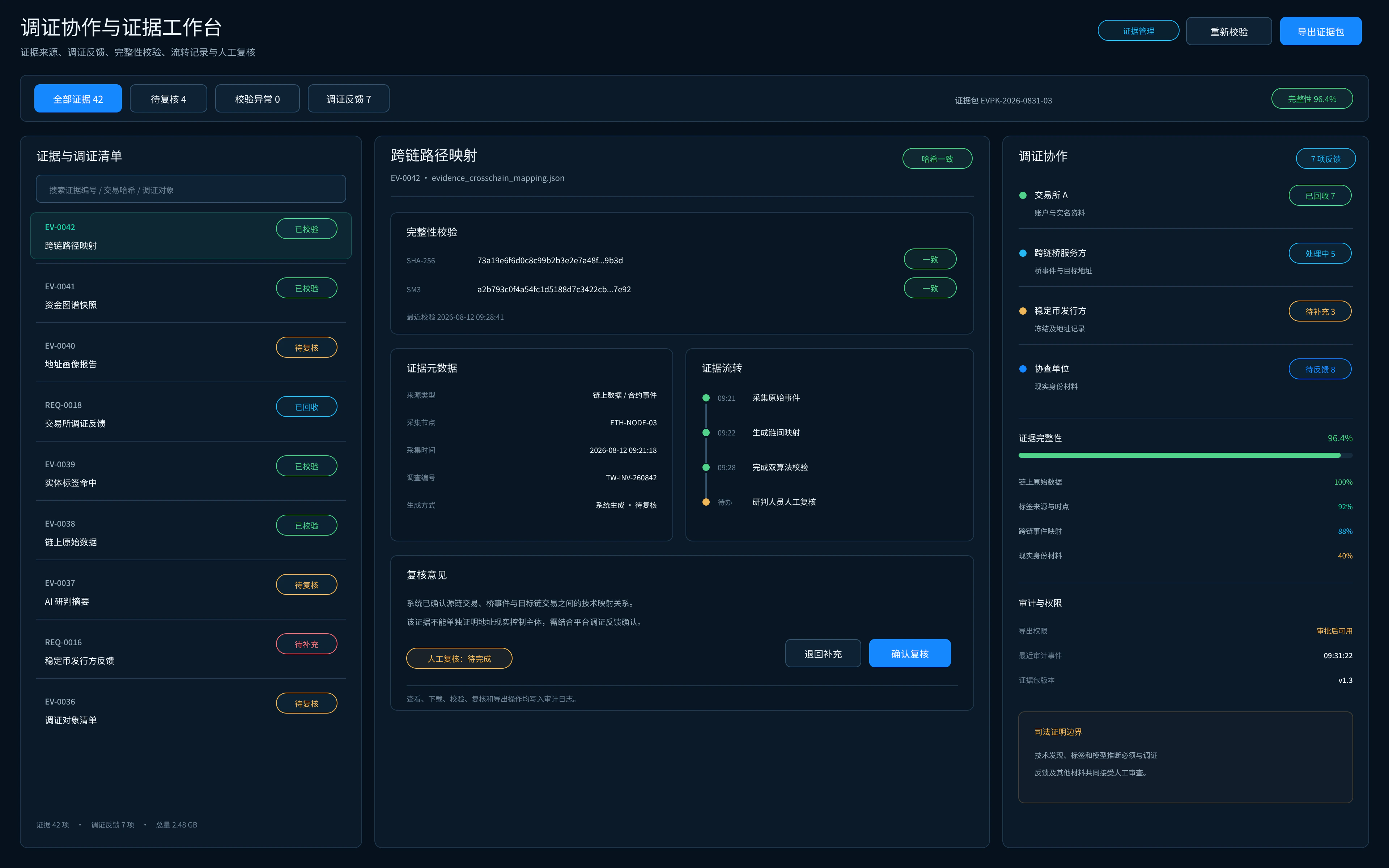This screenshot has width=1389, height=868.
Task: Click the SHA-256 hash value 73a19e6f6d0c8c99b2b3e2e7a48f...9b3d
Action: 550,261
